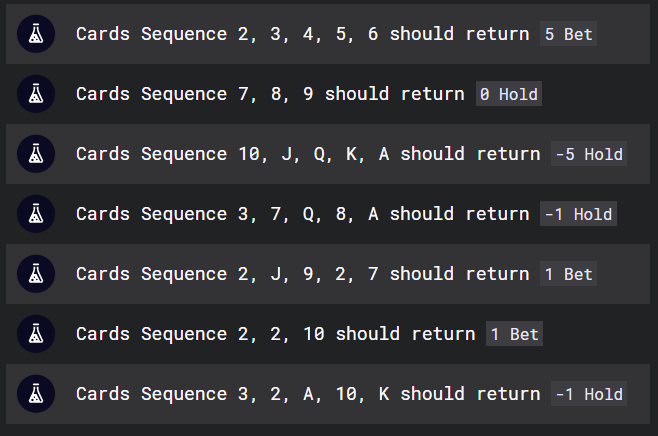Click the "5 Bet" code badge
Viewport: 658px width, 436px height.
click(568, 34)
